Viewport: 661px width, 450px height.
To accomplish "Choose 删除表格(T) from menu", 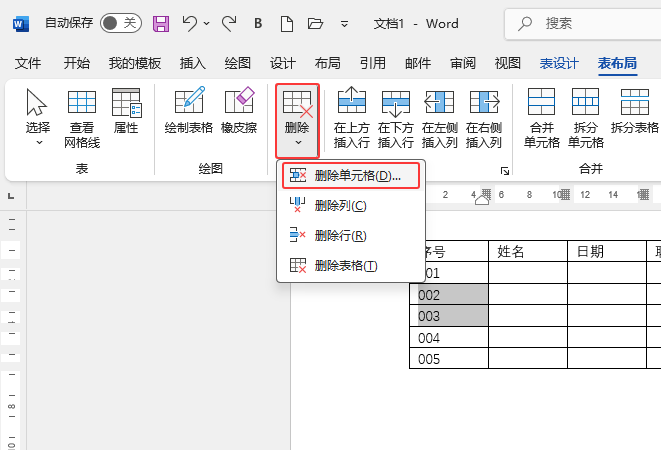I will point(351,266).
